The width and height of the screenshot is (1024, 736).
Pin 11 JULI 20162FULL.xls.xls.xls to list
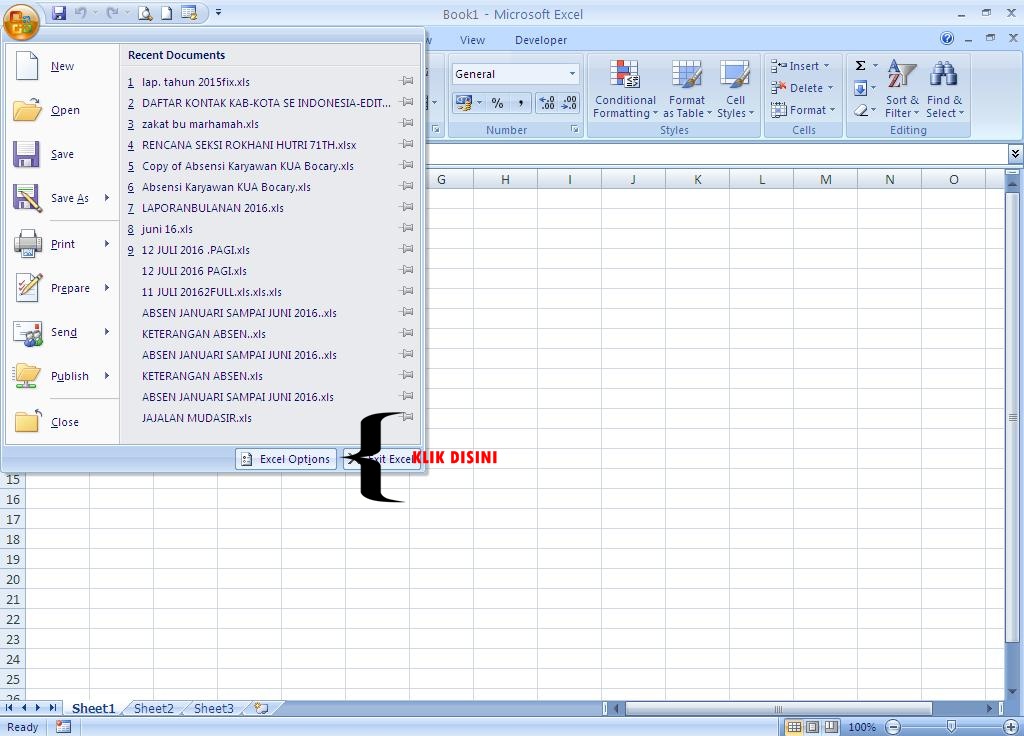pyautogui.click(x=406, y=291)
